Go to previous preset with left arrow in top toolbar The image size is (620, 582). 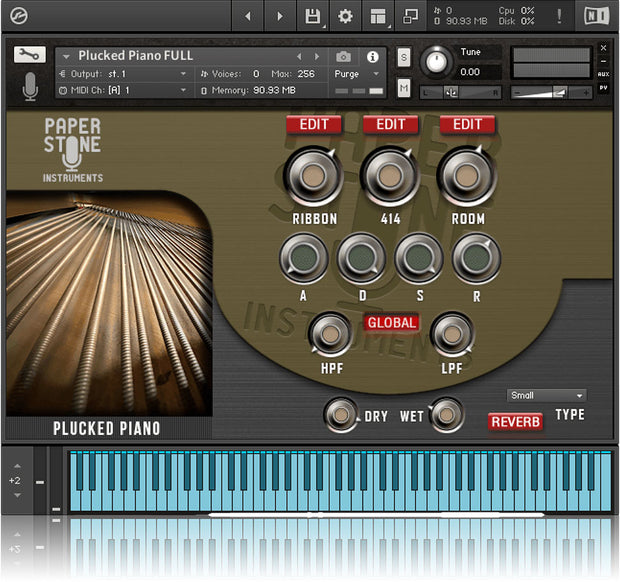coord(248,16)
